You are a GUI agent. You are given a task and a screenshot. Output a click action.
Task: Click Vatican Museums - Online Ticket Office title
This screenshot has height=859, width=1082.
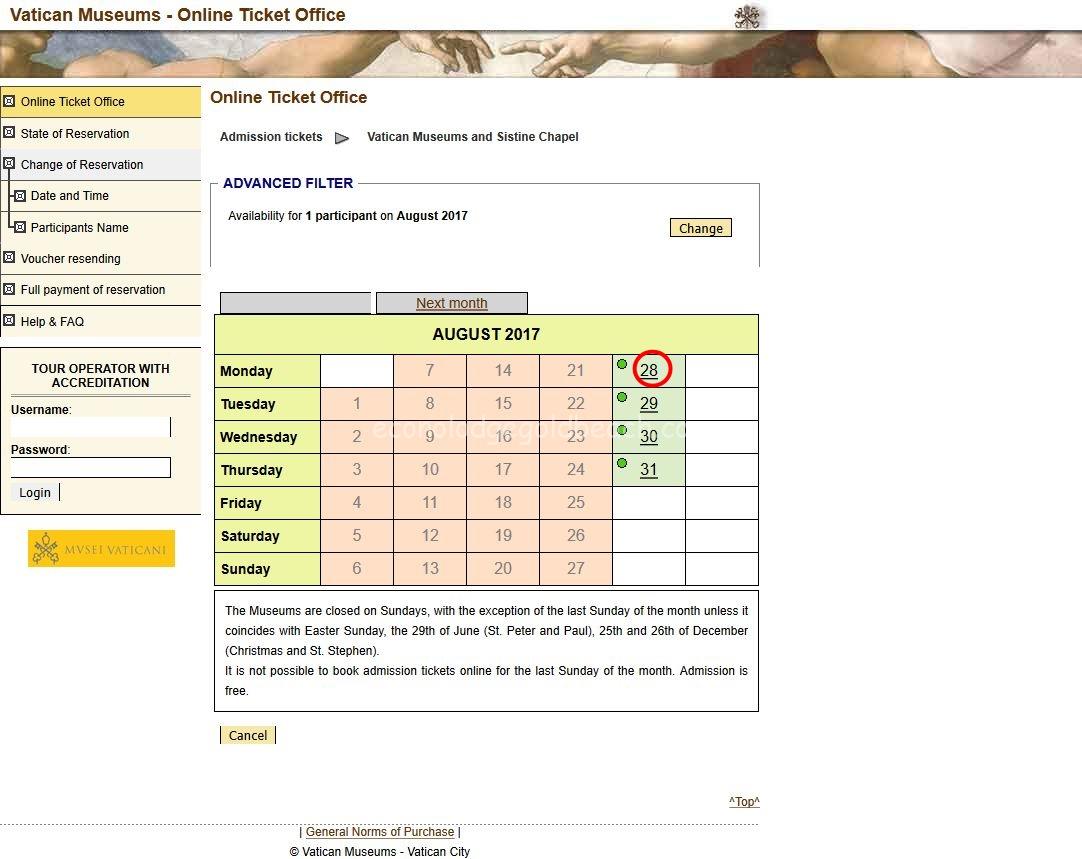[x=177, y=14]
